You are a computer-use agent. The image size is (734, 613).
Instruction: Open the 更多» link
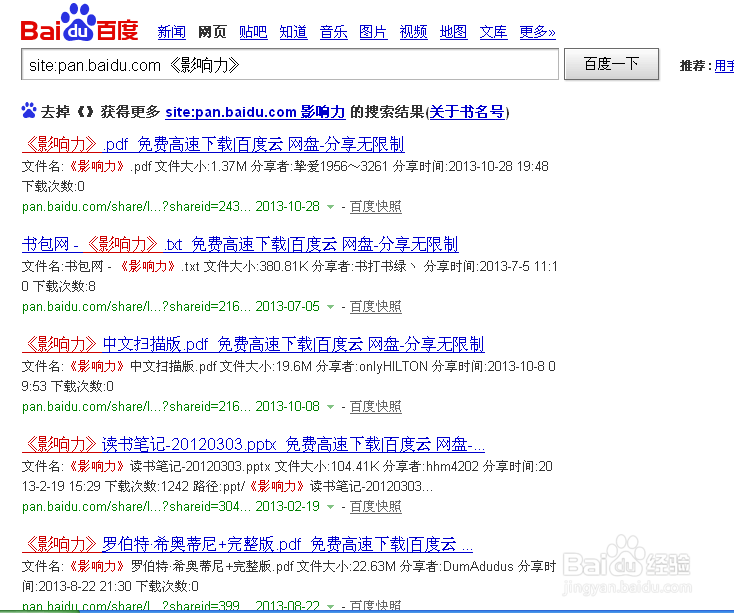click(x=537, y=32)
